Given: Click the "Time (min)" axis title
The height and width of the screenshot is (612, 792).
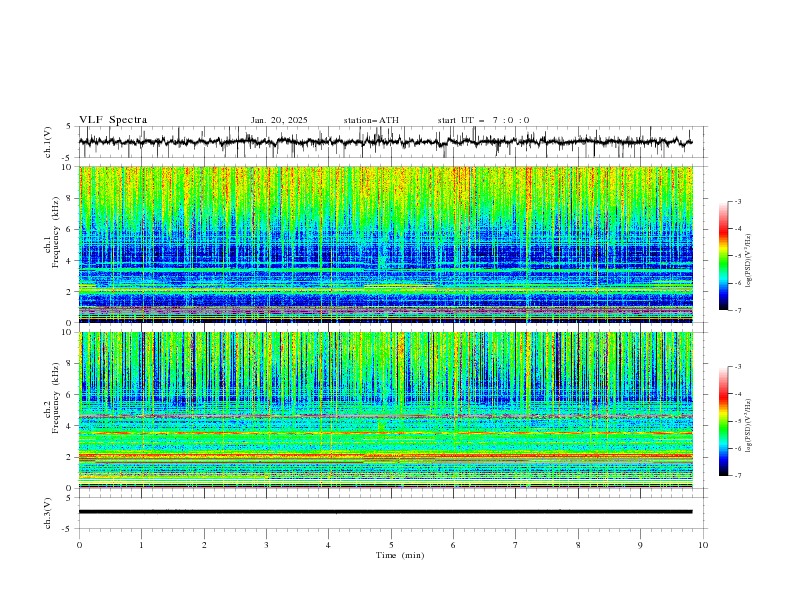Looking at the screenshot, I should 400,555.
